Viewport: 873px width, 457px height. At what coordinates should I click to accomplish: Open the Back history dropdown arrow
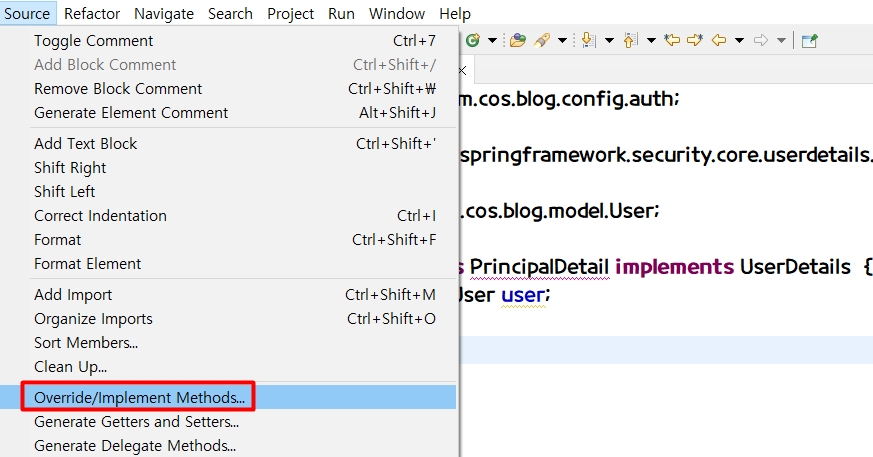point(739,40)
